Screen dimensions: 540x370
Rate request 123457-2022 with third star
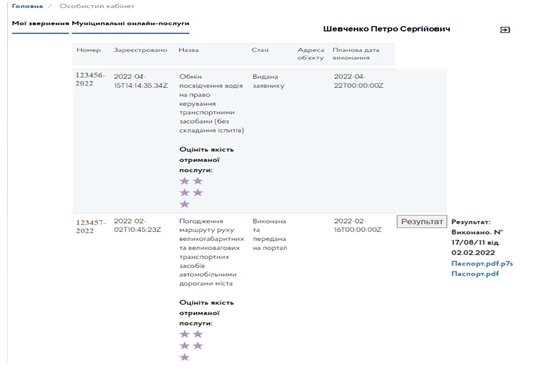[x=185, y=346]
